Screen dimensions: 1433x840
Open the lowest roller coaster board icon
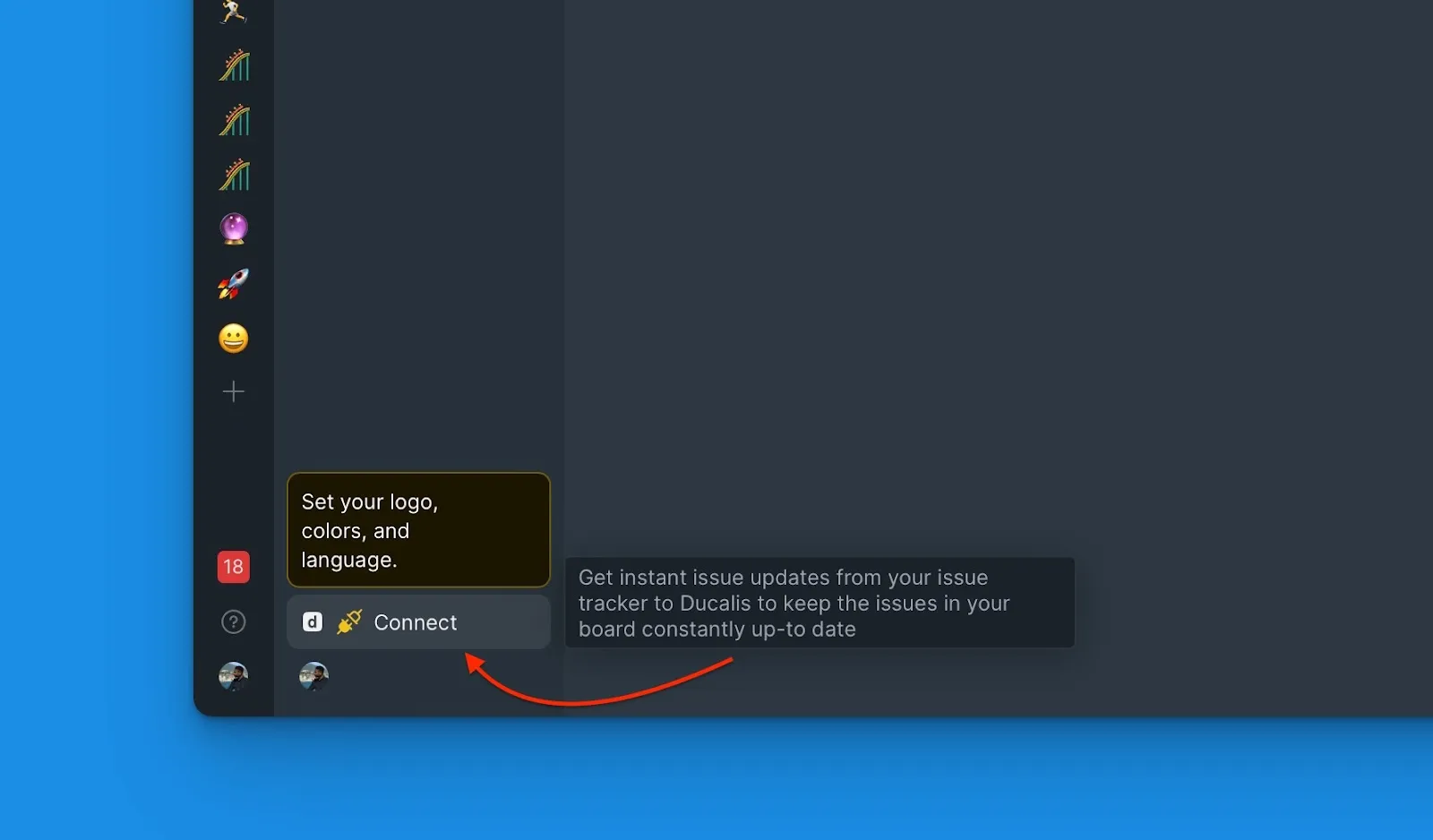click(x=234, y=175)
